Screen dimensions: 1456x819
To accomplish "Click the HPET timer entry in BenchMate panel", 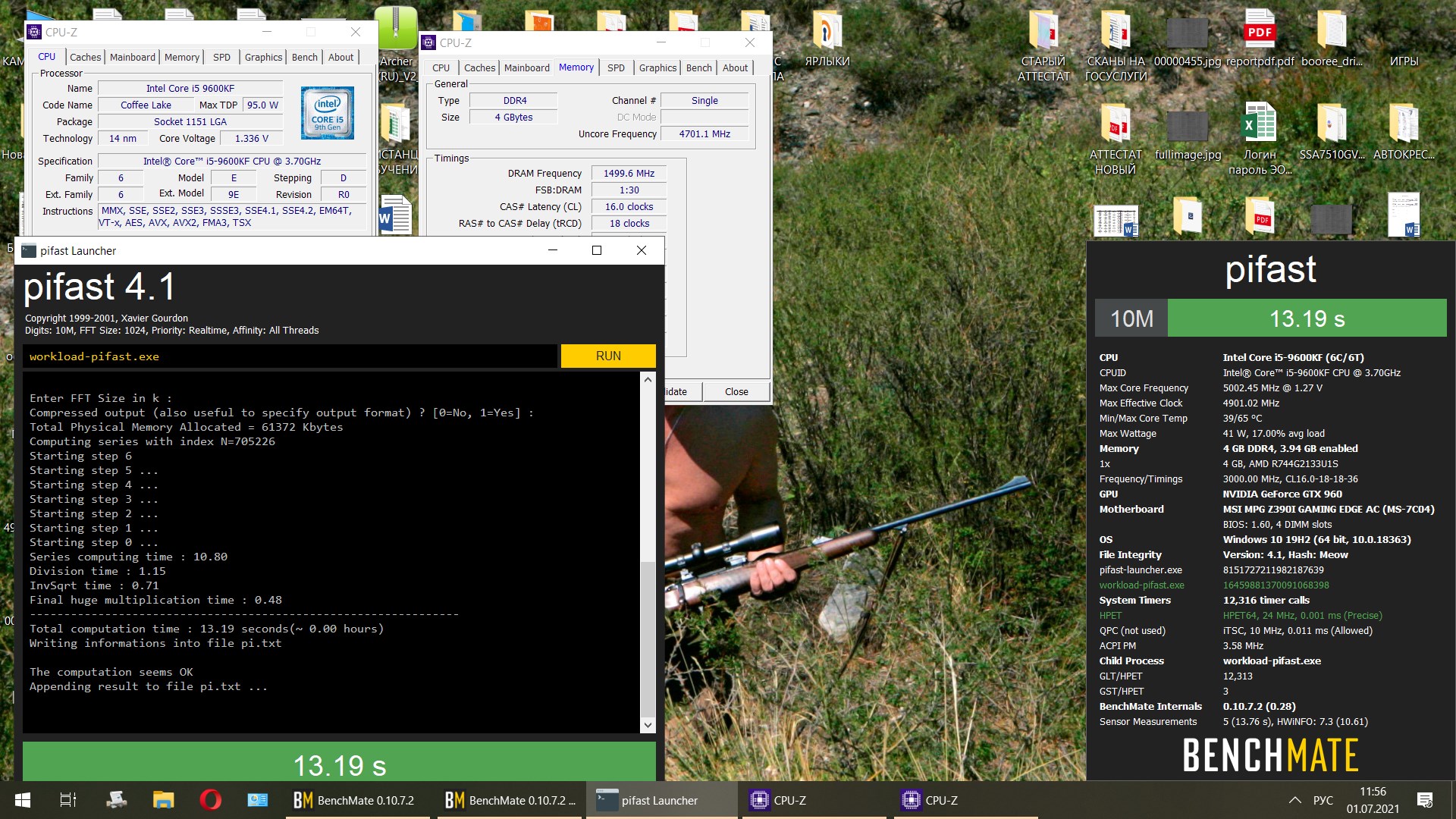I will (1241, 615).
